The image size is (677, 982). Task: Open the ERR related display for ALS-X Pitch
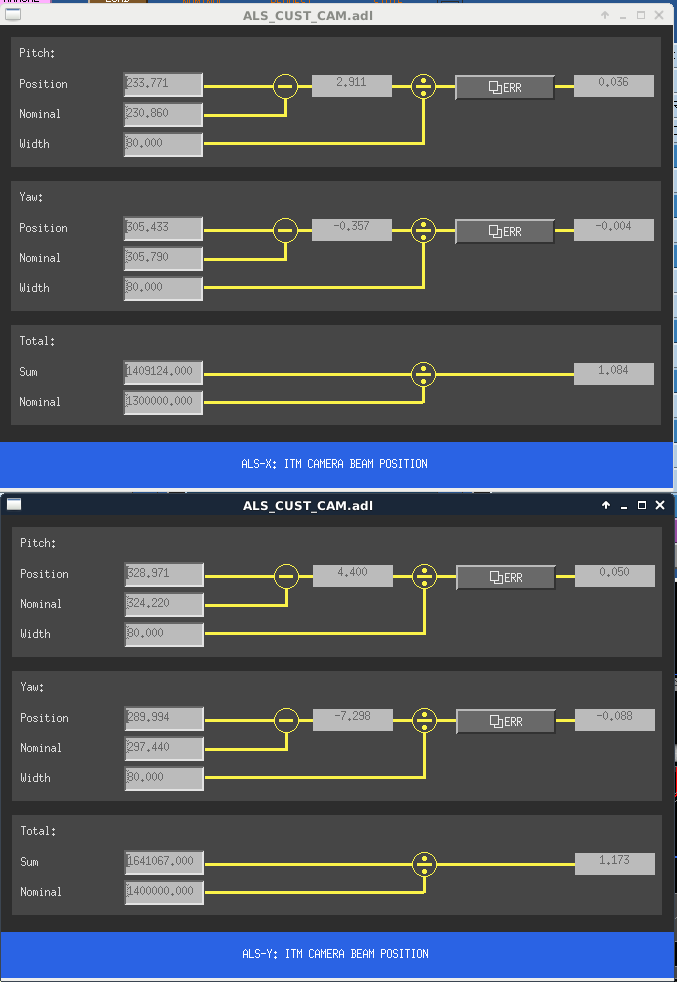click(x=505, y=88)
